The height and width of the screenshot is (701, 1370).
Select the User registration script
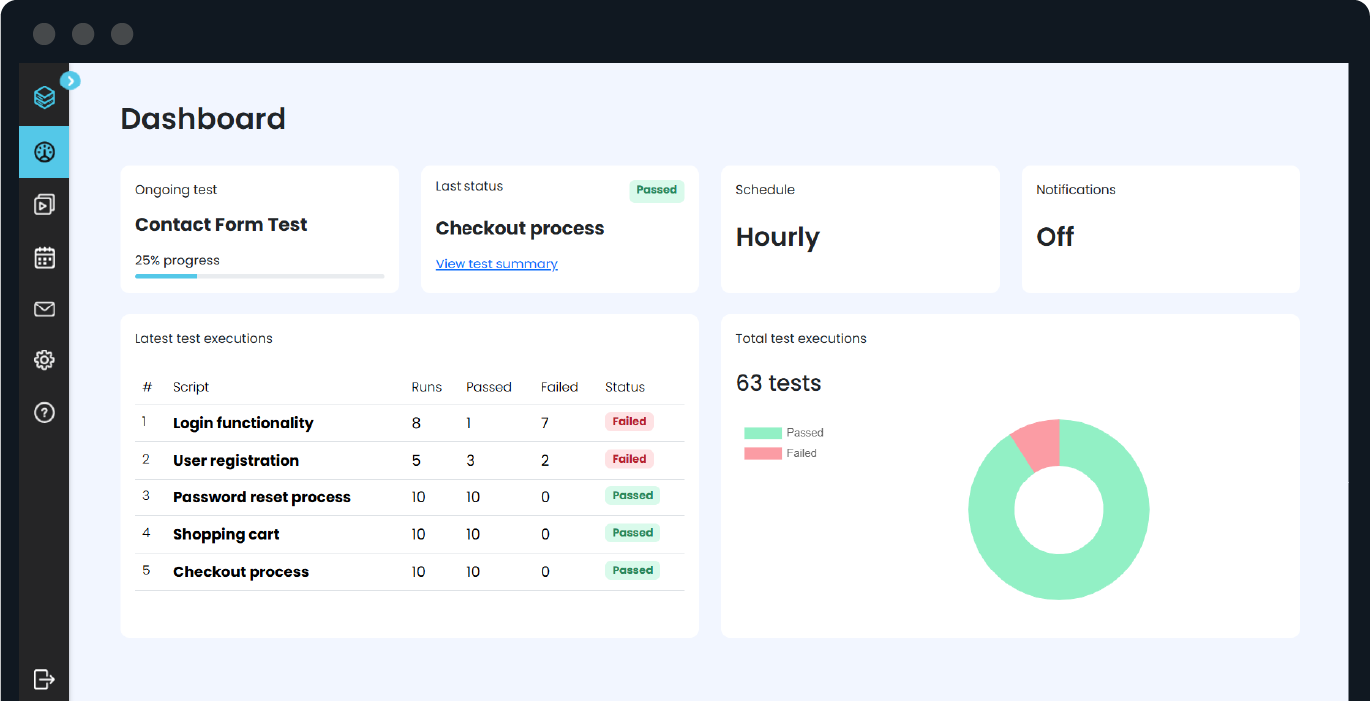click(x=236, y=461)
